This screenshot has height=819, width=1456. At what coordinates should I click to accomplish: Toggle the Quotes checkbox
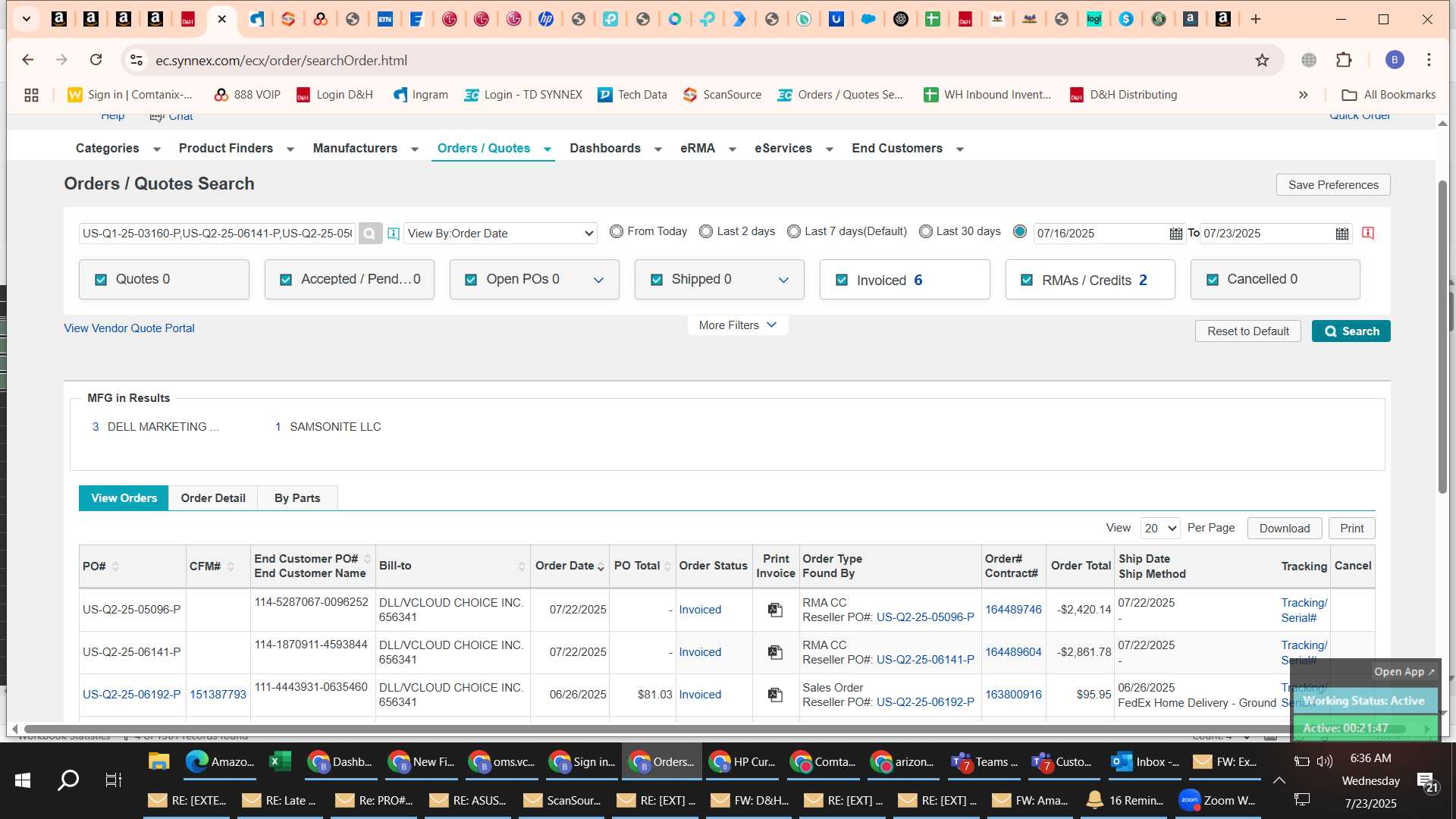(x=101, y=280)
